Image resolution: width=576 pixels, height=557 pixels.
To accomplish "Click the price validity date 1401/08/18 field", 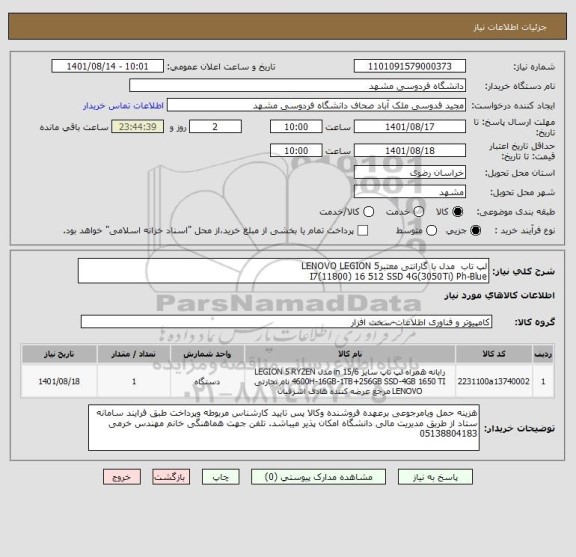I will [410, 151].
